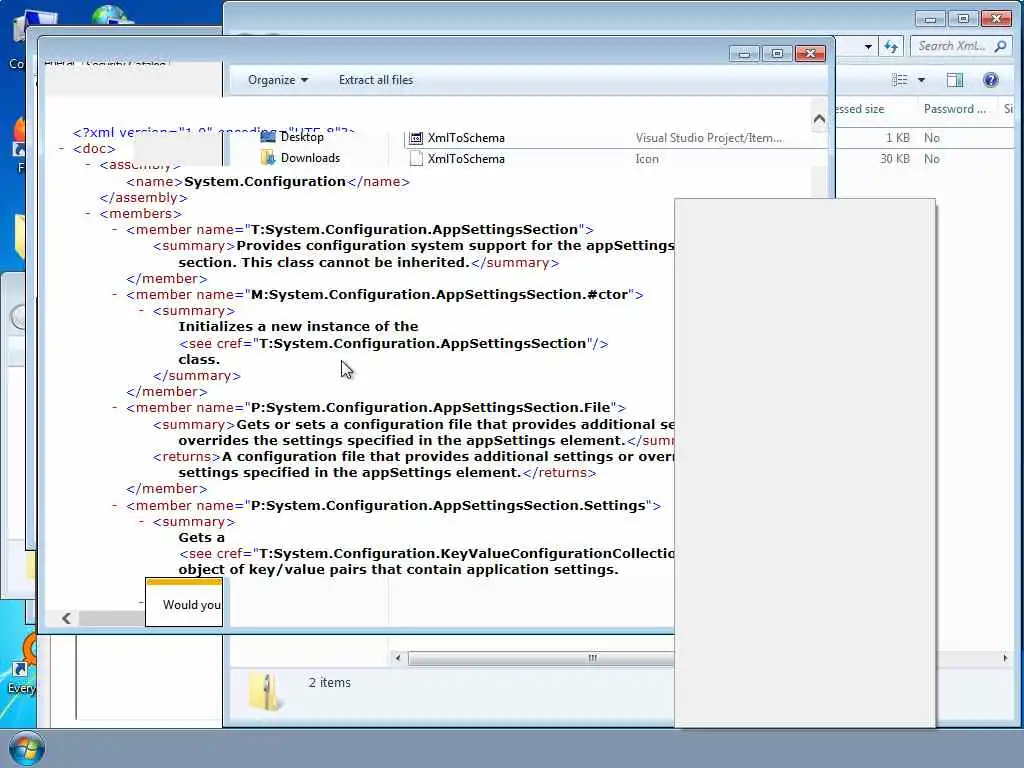The image size is (1024, 768).
Task: Open the view options dropdown arrow
Action: (921, 80)
